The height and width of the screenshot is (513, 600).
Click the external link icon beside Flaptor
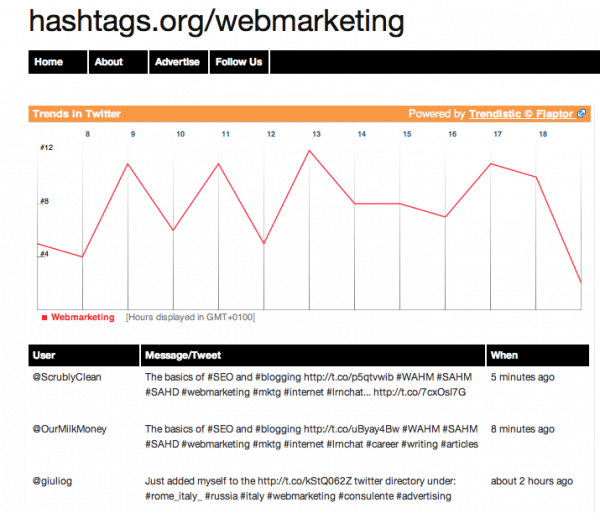coord(581,113)
